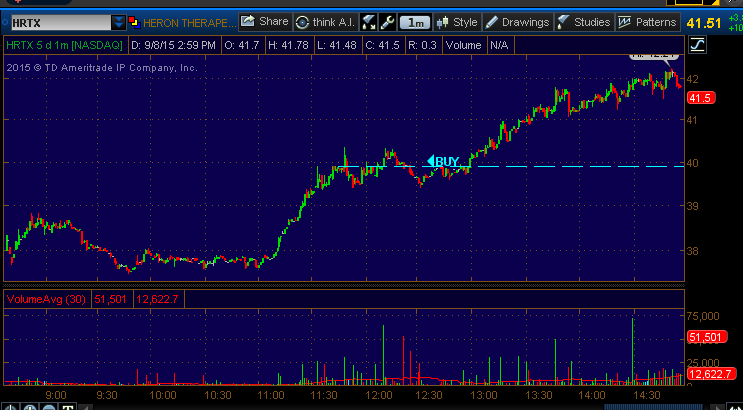Viewport: 743px width, 410px height.
Task: Open the Studies menu
Action: 583,21
